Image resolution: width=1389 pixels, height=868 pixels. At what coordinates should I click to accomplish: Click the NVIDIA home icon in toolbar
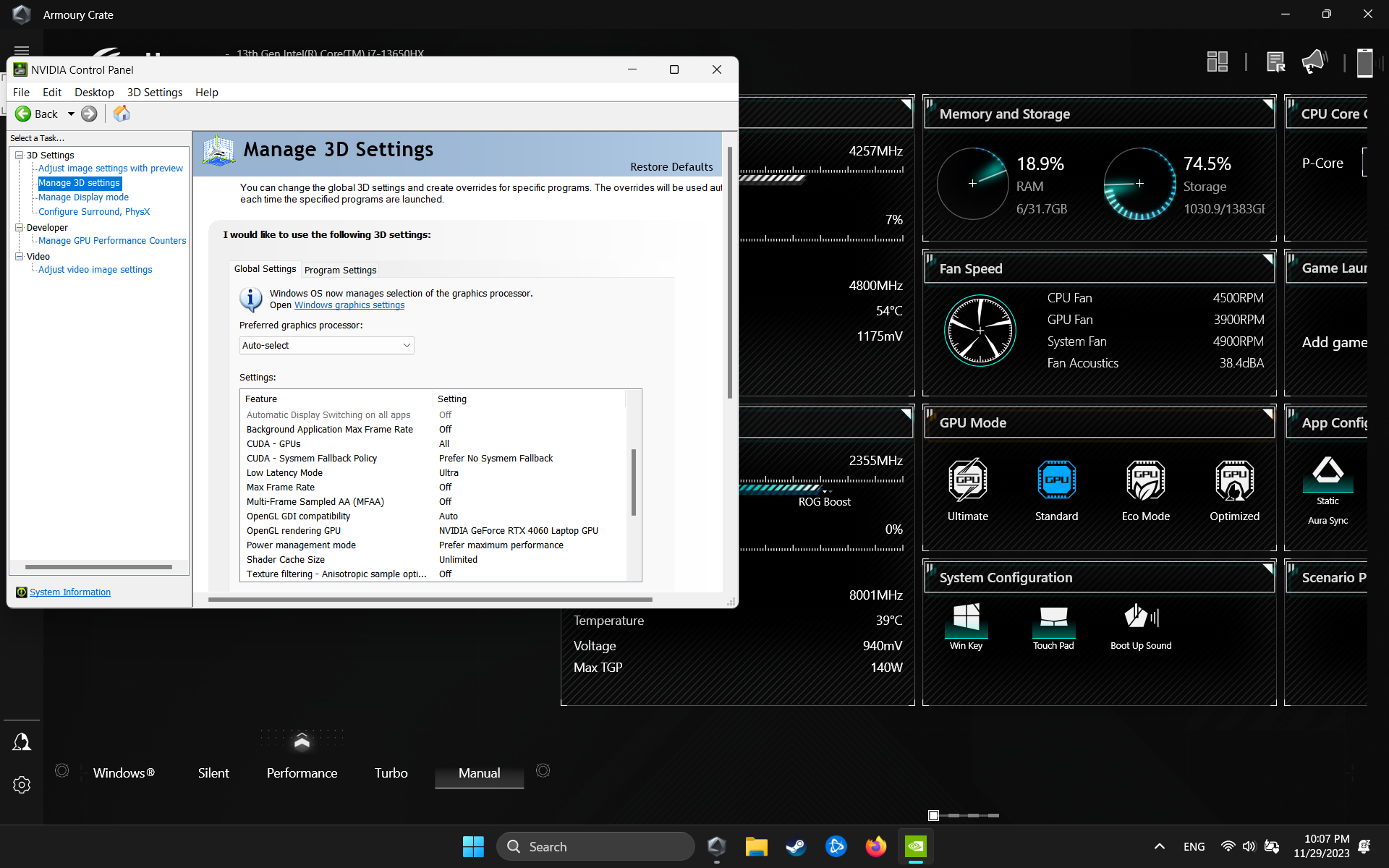(x=122, y=114)
